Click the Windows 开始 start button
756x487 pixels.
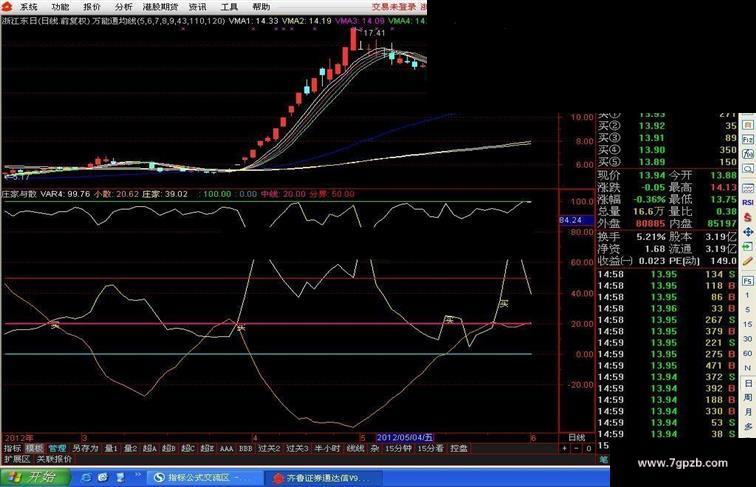click(x=35, y=477)
